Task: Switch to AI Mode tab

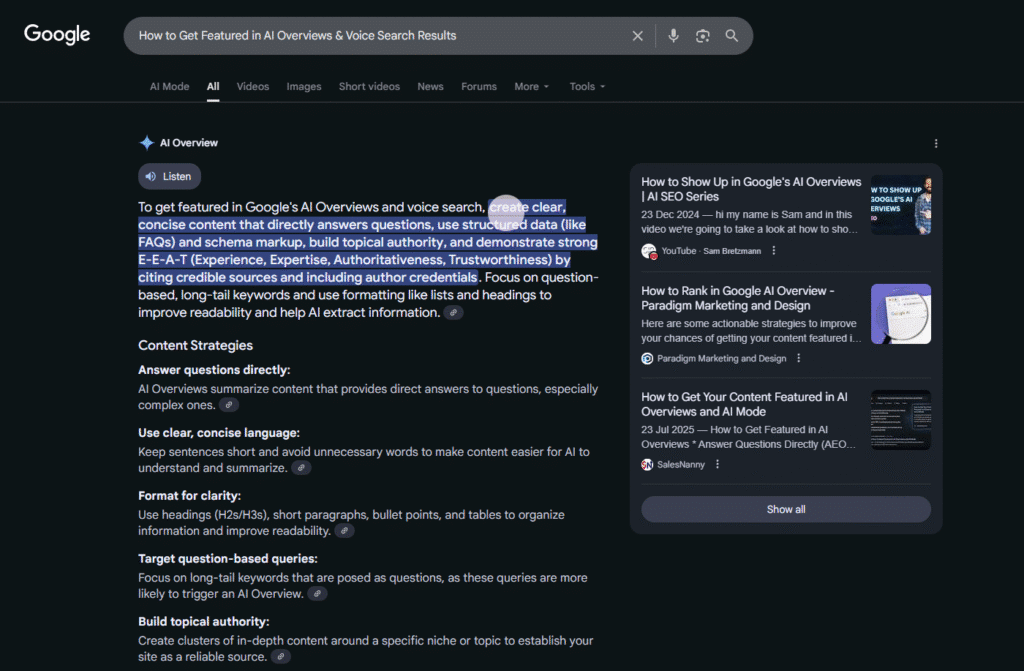Action: (170, 86)
